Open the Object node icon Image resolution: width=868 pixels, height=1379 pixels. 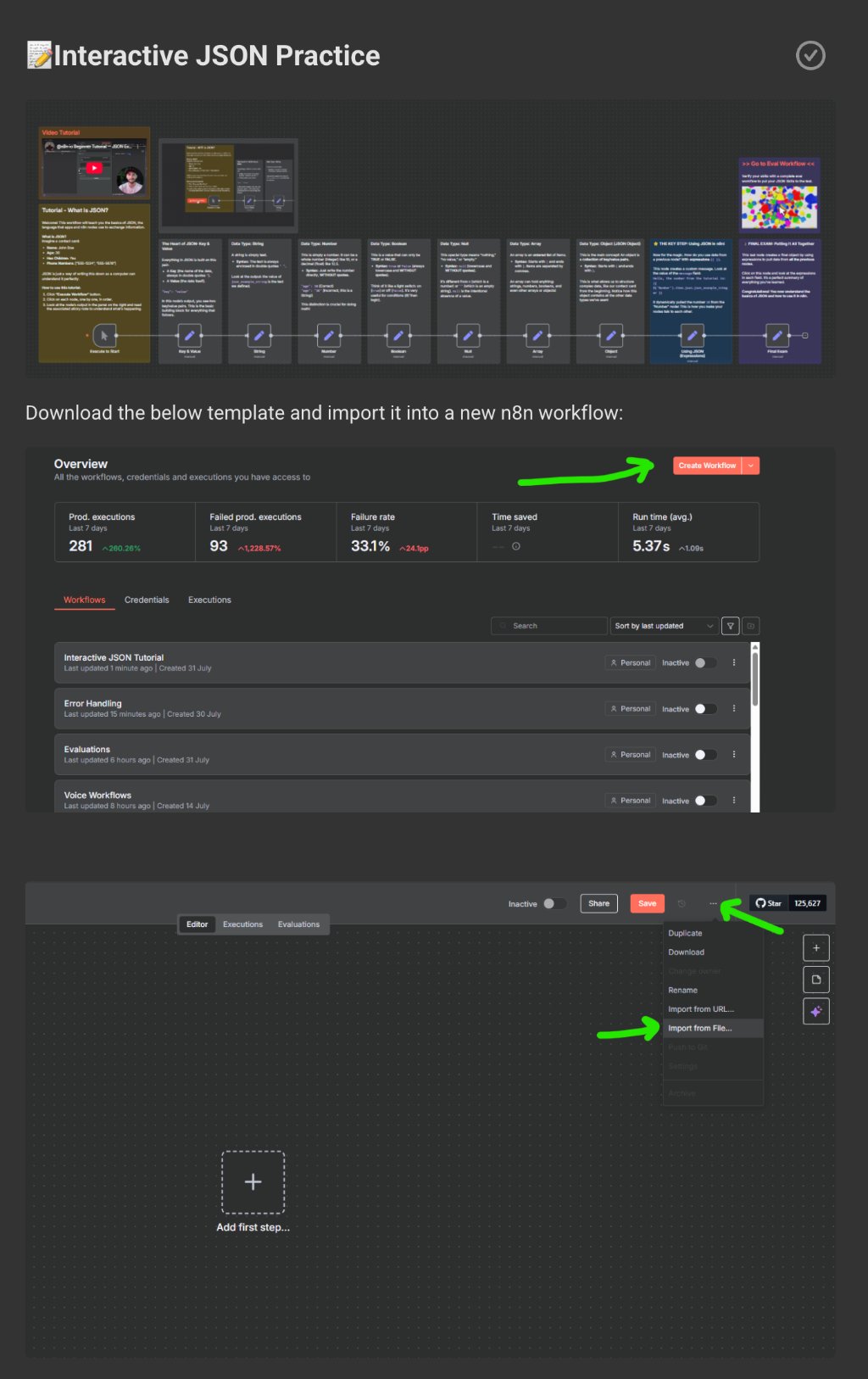[610, 336]
